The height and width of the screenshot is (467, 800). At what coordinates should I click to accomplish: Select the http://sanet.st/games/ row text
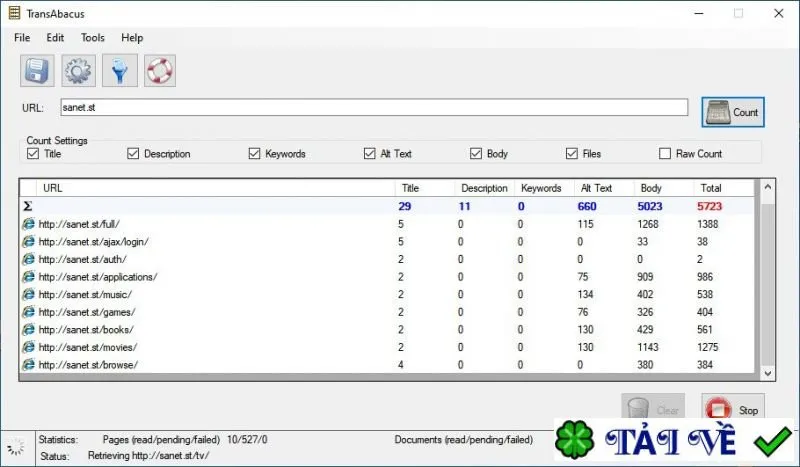click(x=87, y=312)
